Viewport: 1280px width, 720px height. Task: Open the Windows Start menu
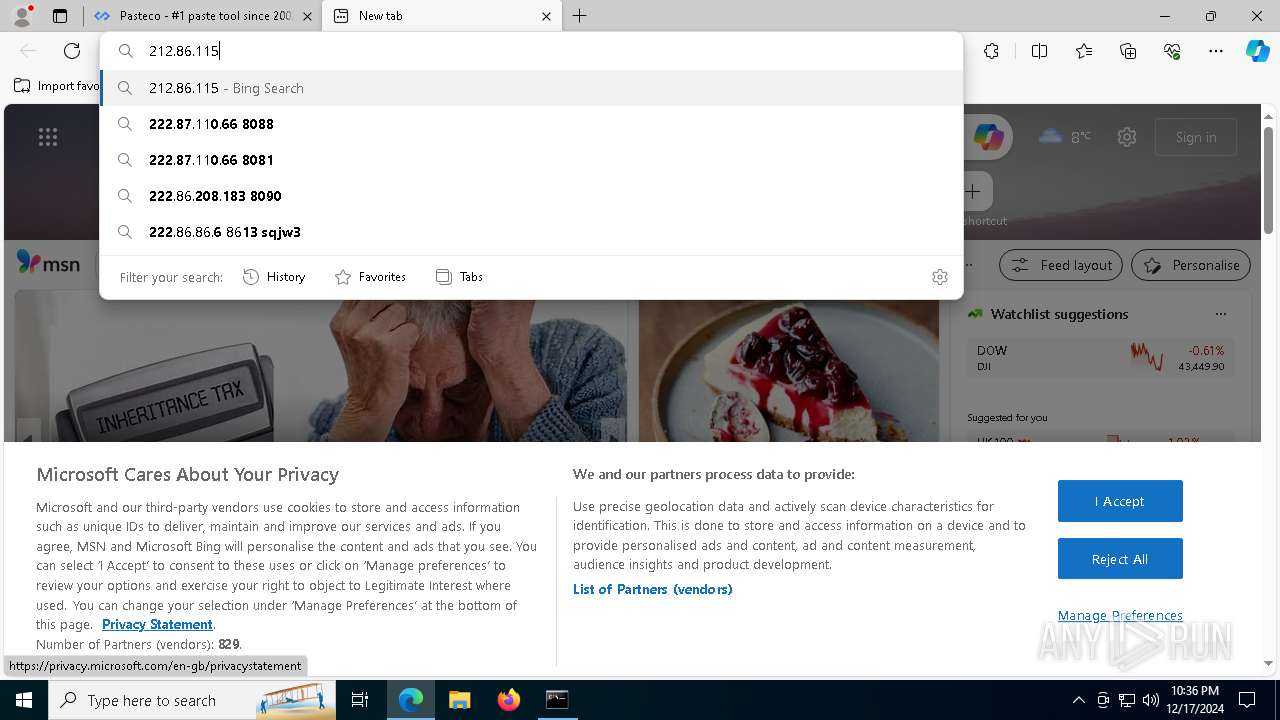[x=24, y=700]
